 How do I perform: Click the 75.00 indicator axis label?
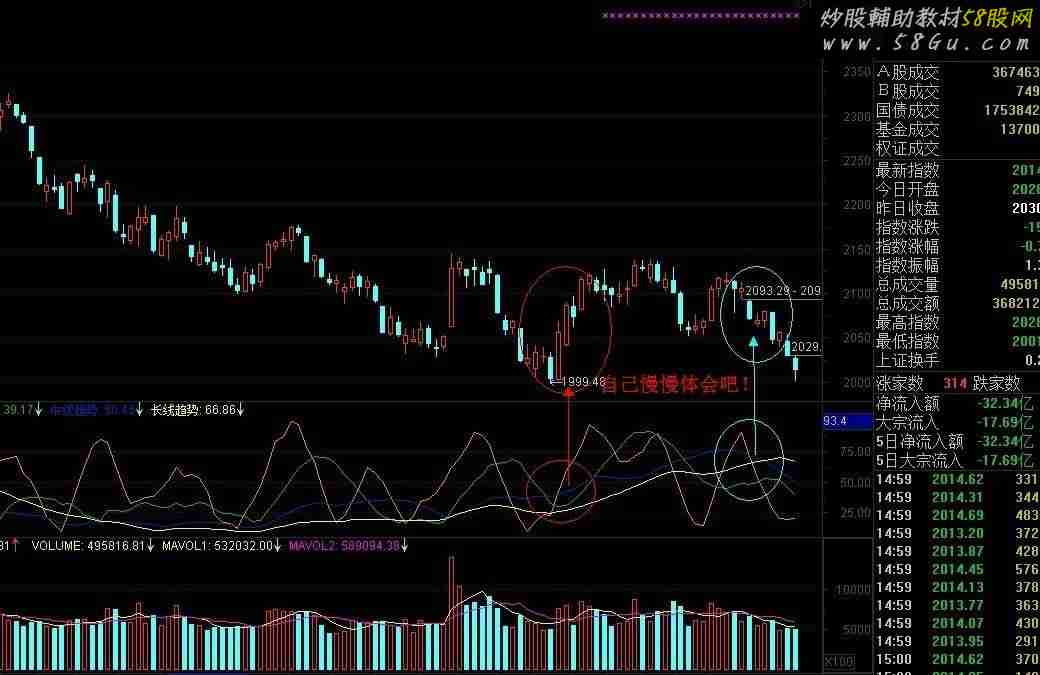[x=855, y=452]
